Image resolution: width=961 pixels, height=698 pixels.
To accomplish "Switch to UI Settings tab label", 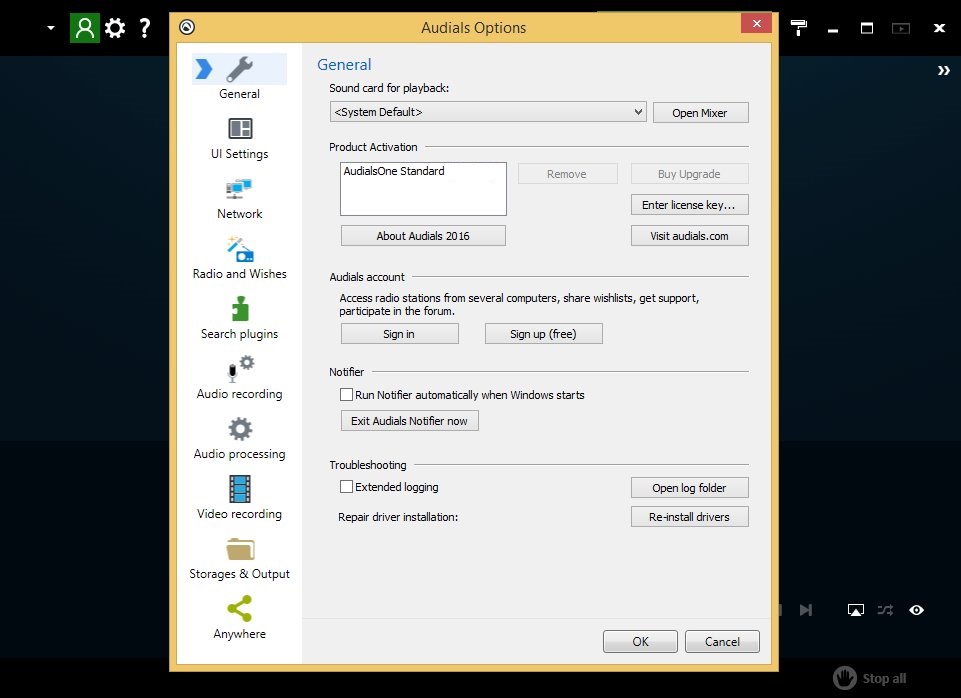I will 240,154.
